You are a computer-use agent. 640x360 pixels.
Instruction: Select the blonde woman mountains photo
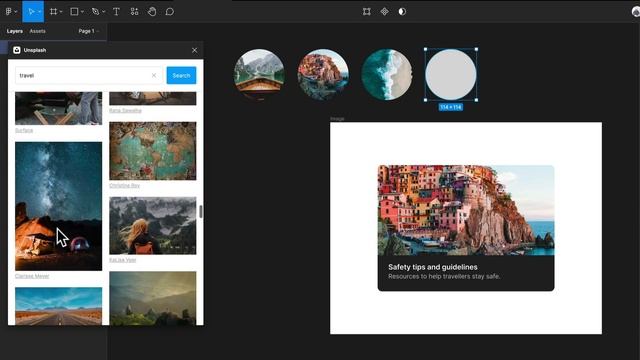coord(153,226)
